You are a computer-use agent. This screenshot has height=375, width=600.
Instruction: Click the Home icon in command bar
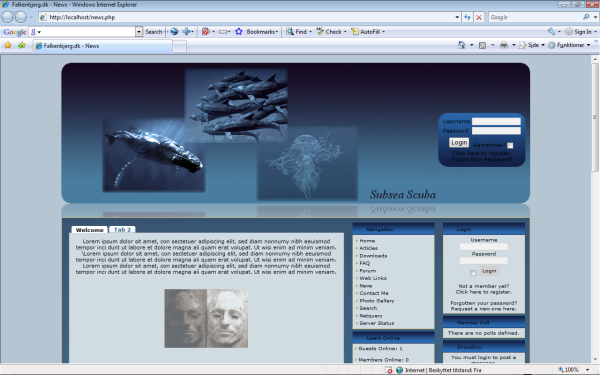[x=461, y=45]
